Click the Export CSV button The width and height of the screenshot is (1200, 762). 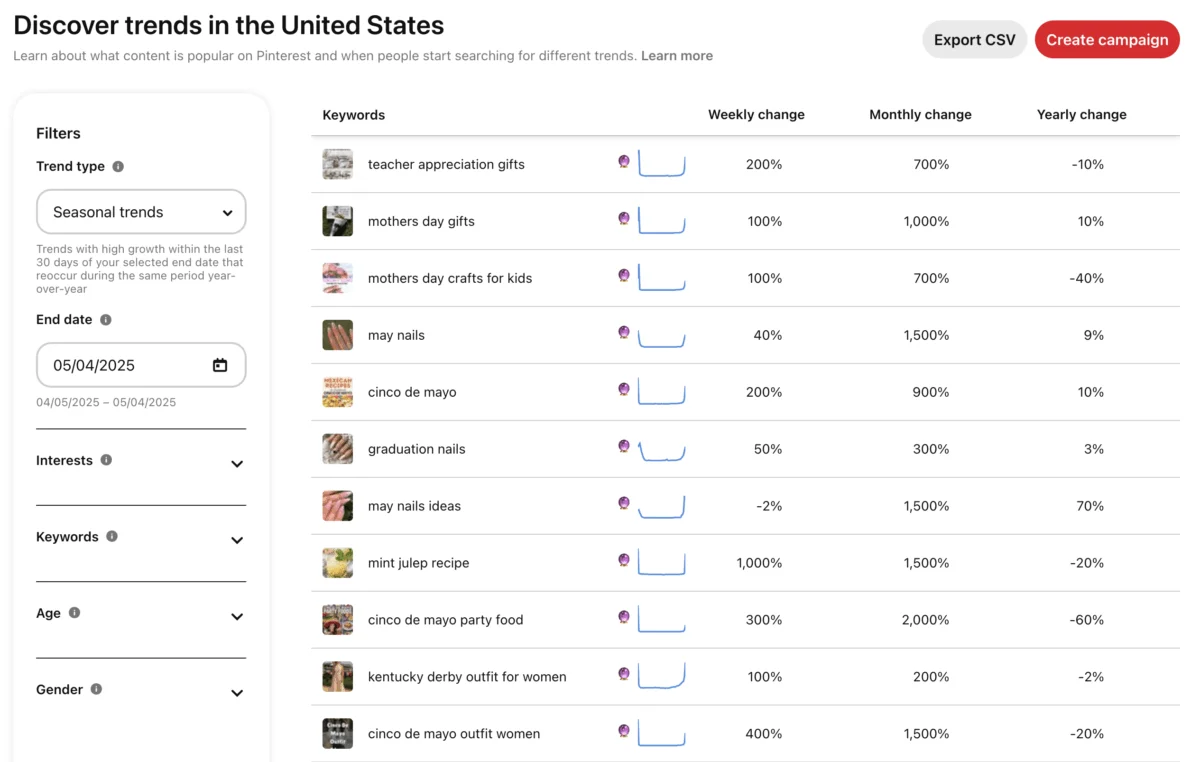coord(974,40)
